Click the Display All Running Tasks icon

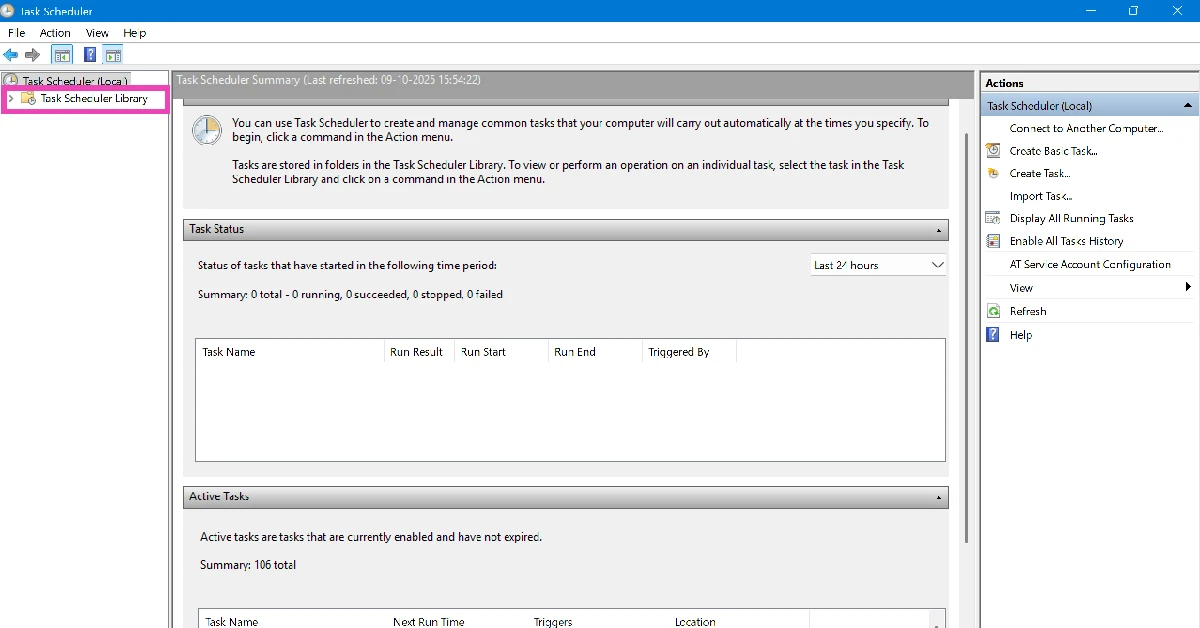(993, 218)
